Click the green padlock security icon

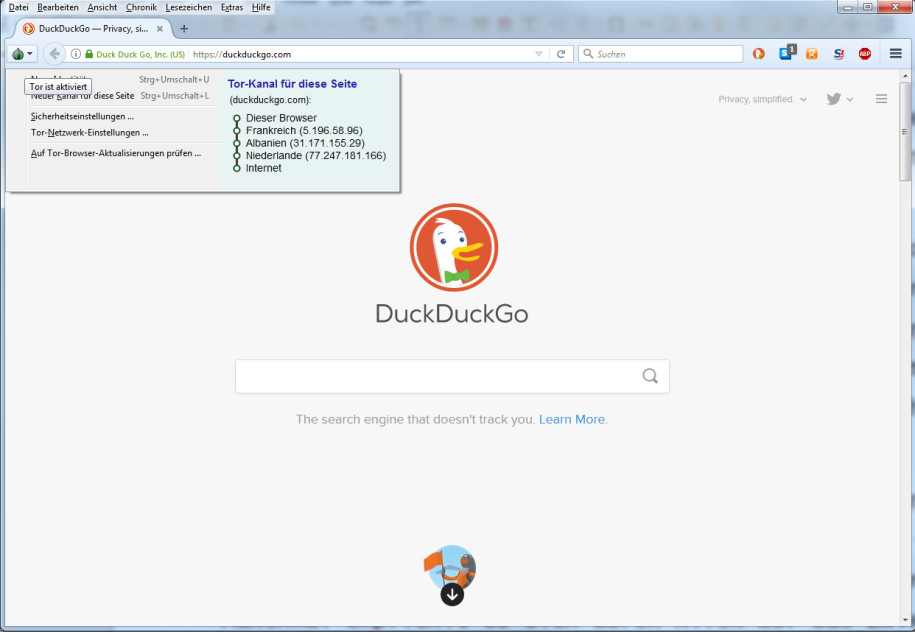89,54
